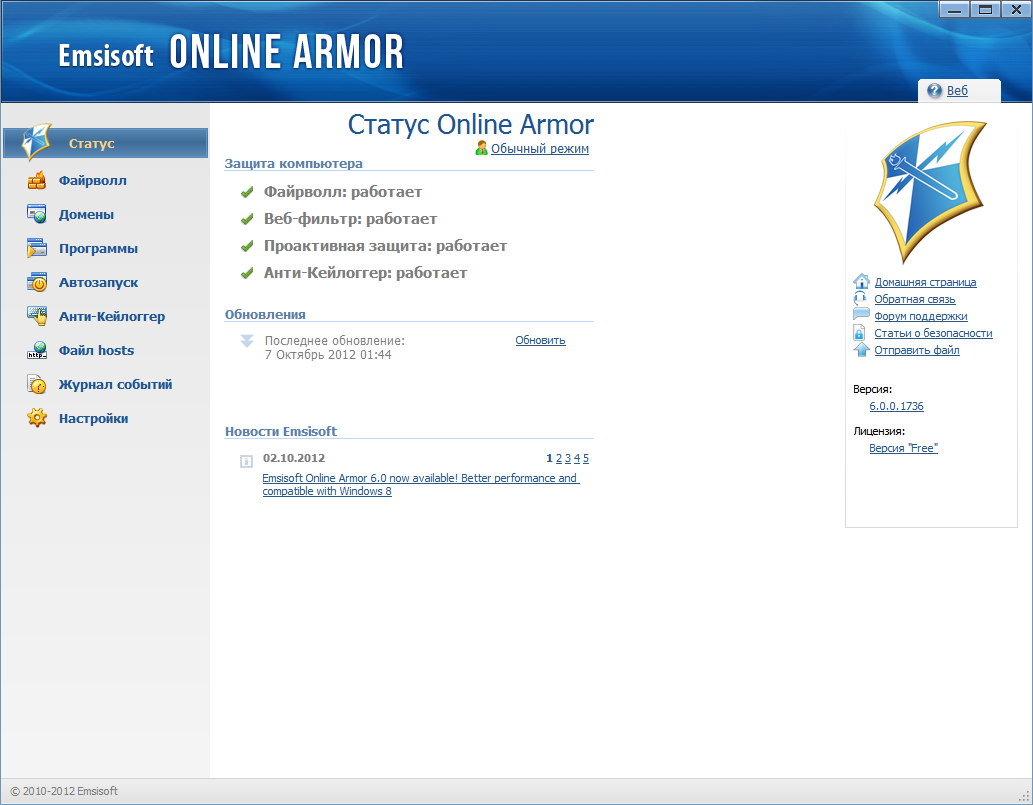Go to news page 4
The height and width of the screenshot is (805, 1033).
pyautogui.click(x=576, y=458)
